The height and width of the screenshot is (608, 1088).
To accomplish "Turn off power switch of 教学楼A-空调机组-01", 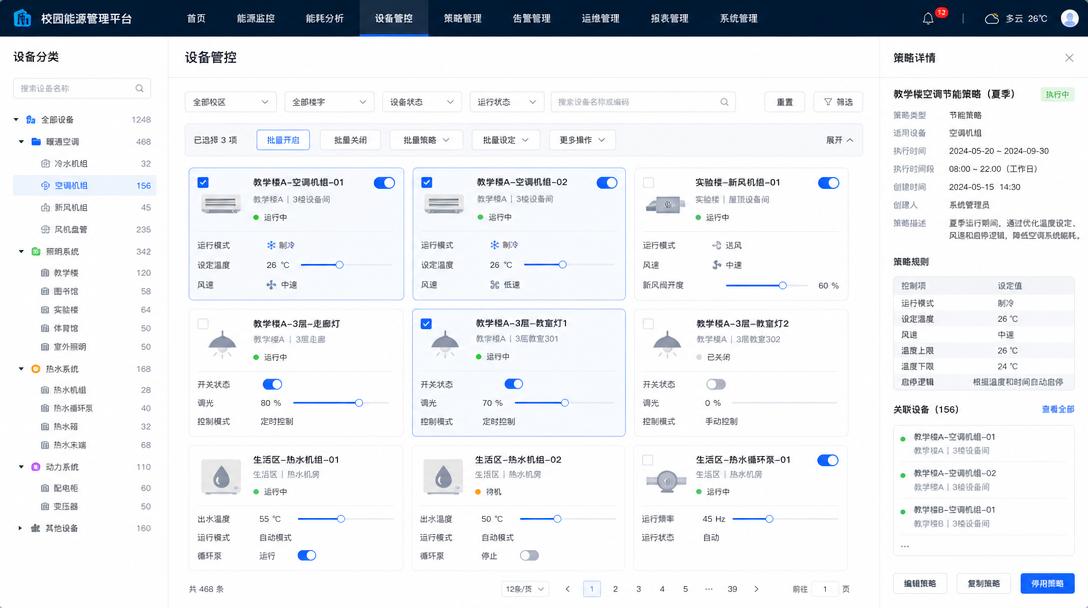I will coord(384,183).
